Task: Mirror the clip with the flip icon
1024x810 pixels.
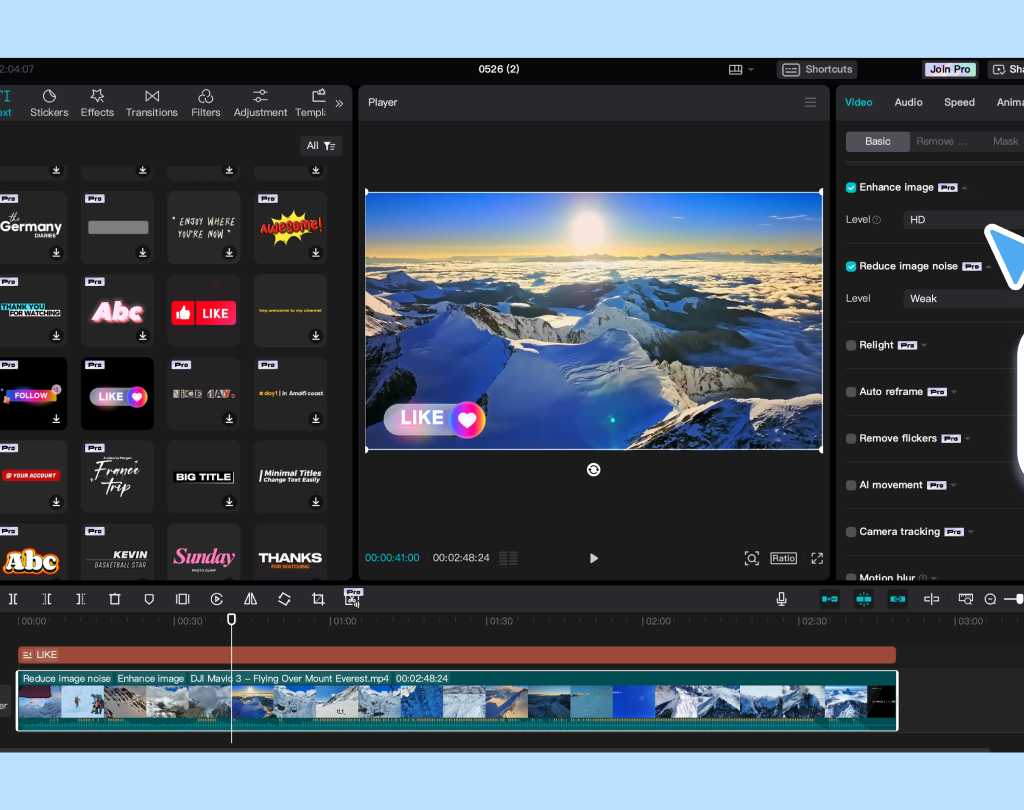Action: pyautogui.click(x=250, y=599)
